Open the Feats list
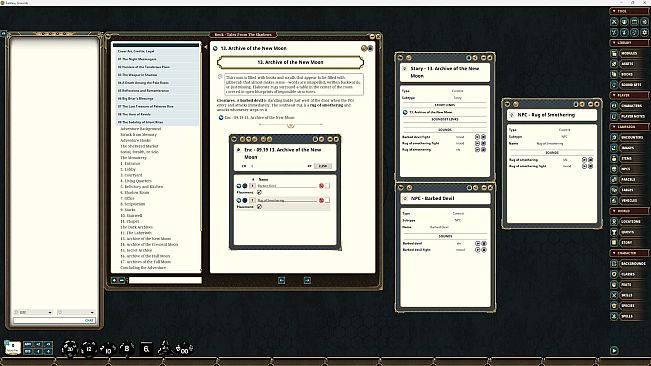The height and width of the screenshot is (366, 651). click(629, 285)
